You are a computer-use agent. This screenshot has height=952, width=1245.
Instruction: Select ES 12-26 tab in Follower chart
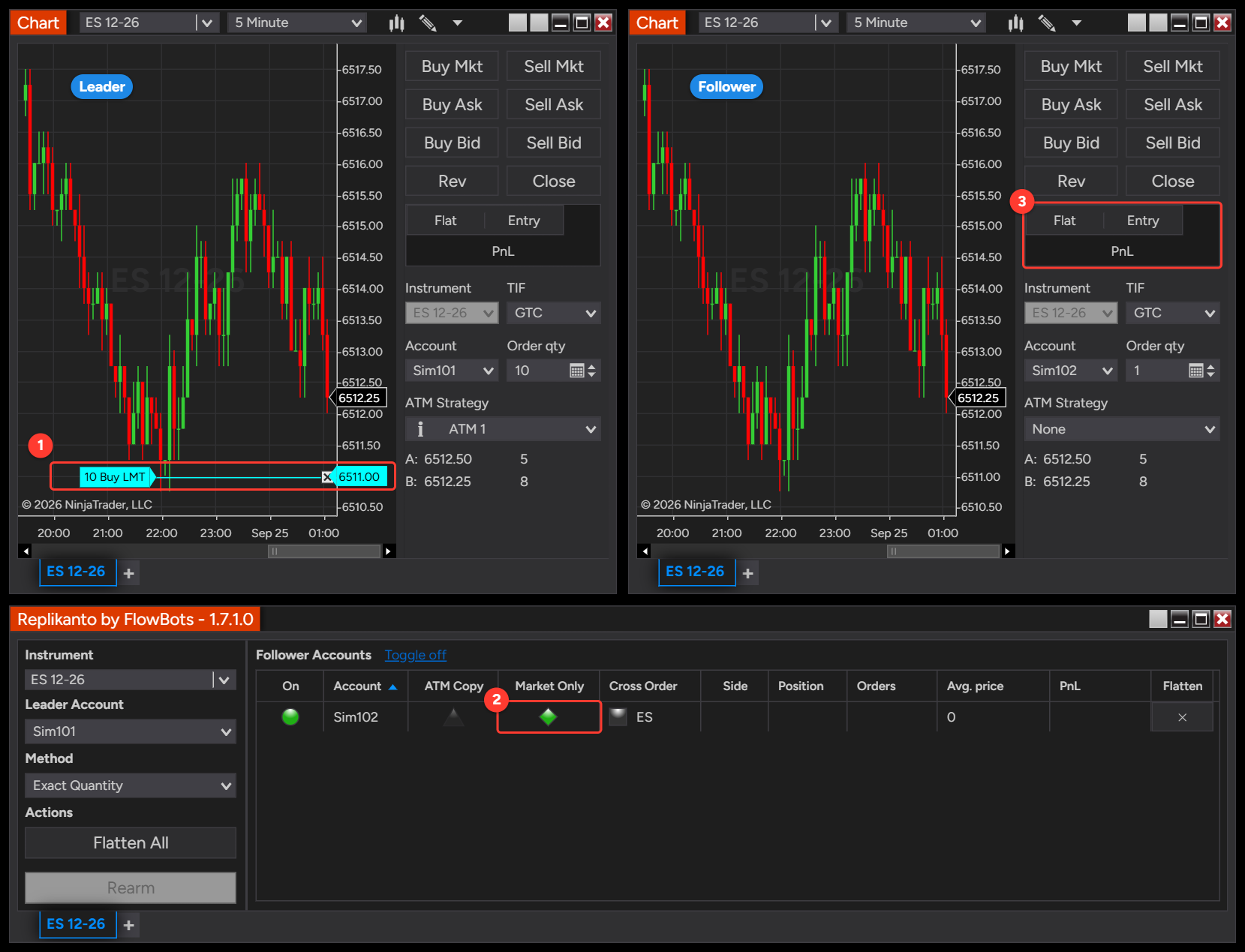pos(696,572)
